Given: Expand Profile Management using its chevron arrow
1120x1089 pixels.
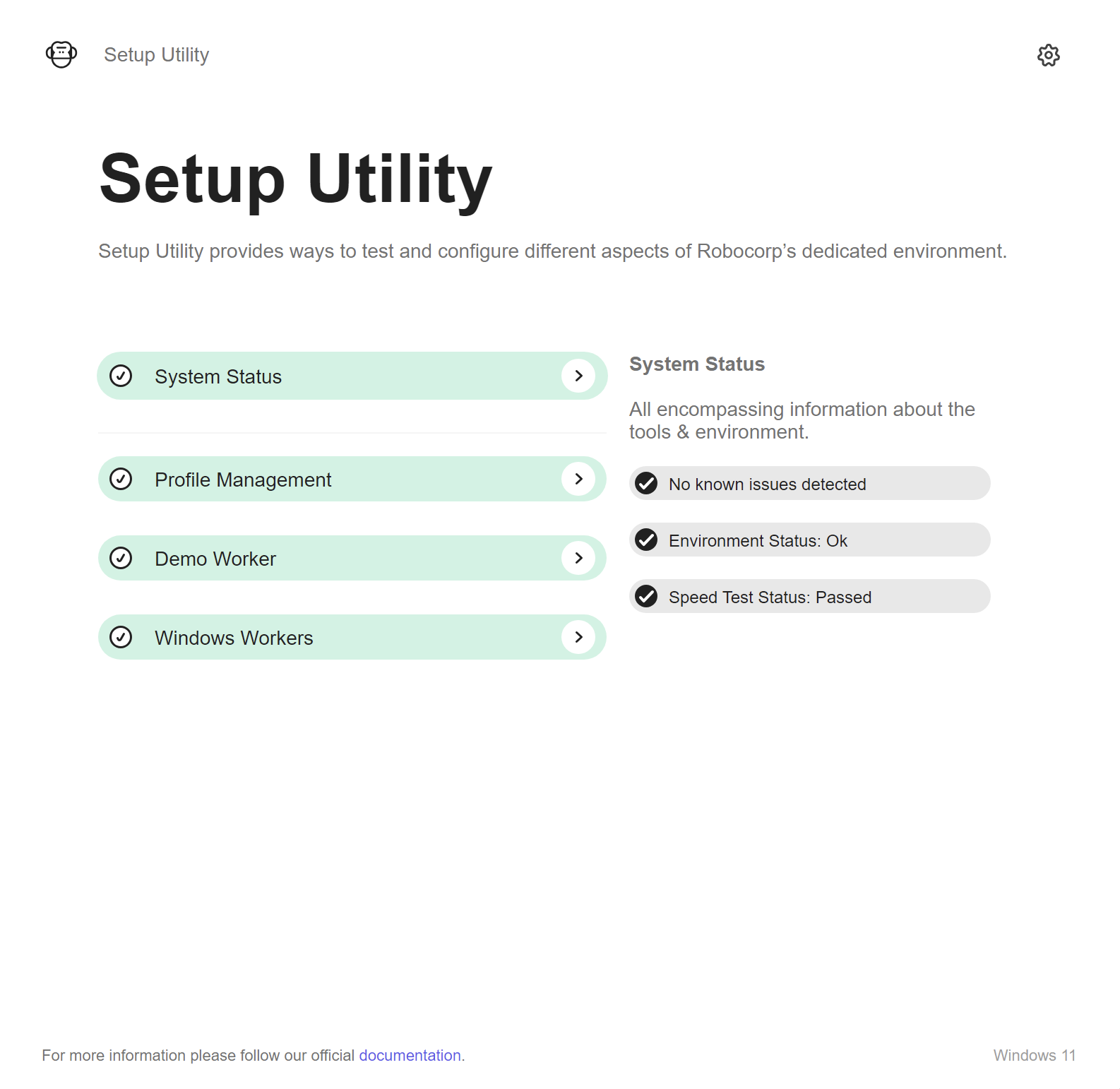Looking at the screenshot, I should click(x=578, y=479).
